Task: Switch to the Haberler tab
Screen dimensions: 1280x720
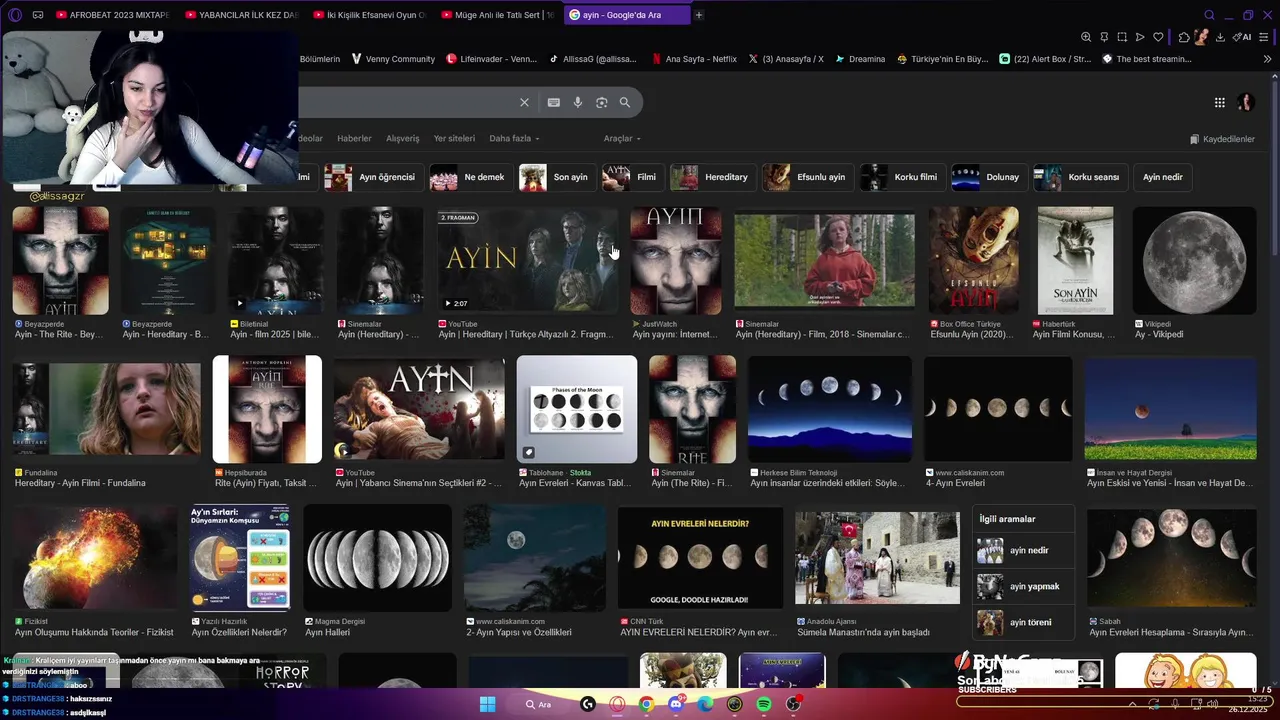Action: point(354,138)
